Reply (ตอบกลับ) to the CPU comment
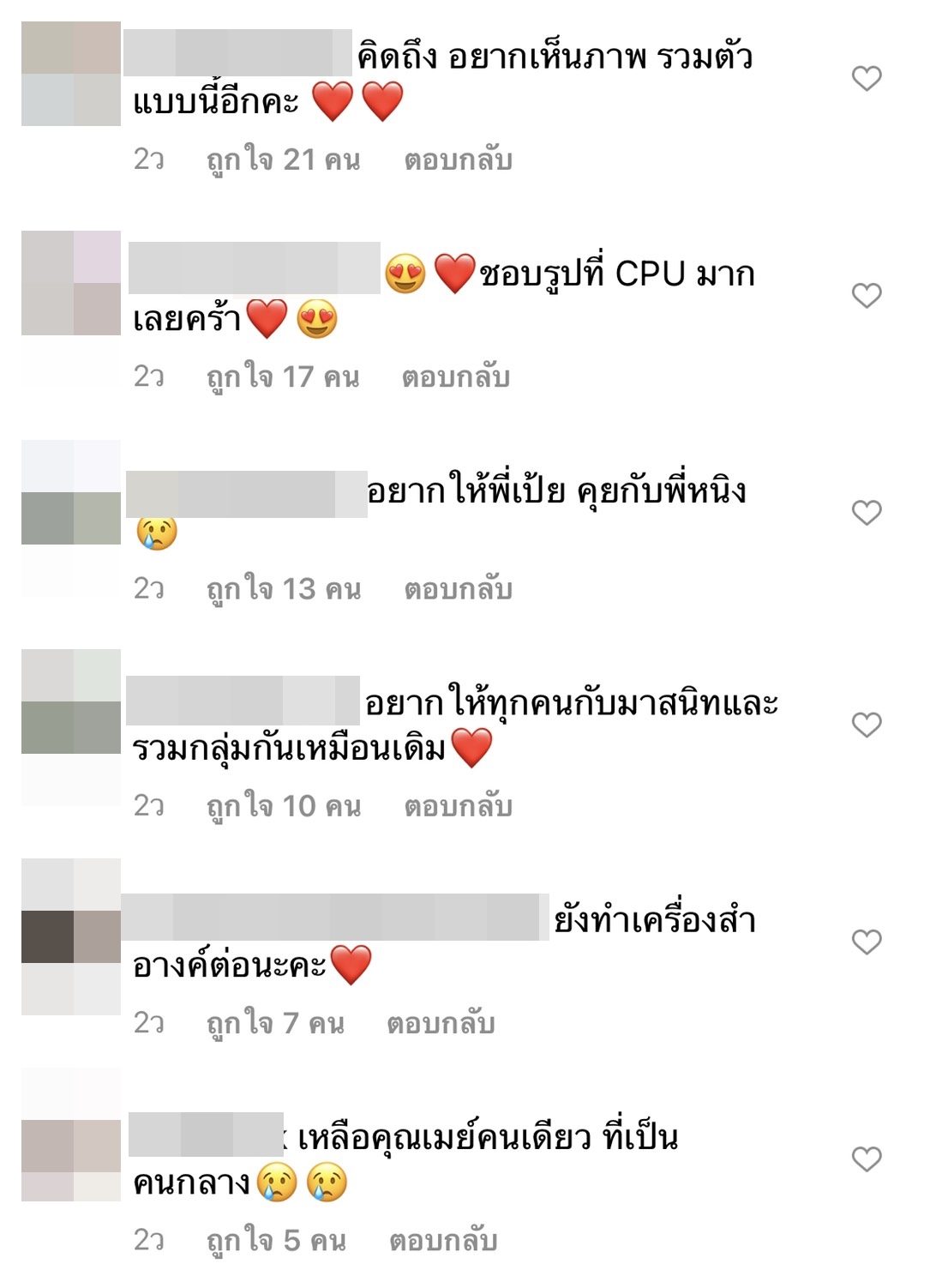This screenshot has height=1288, width=936. point(456,377)
